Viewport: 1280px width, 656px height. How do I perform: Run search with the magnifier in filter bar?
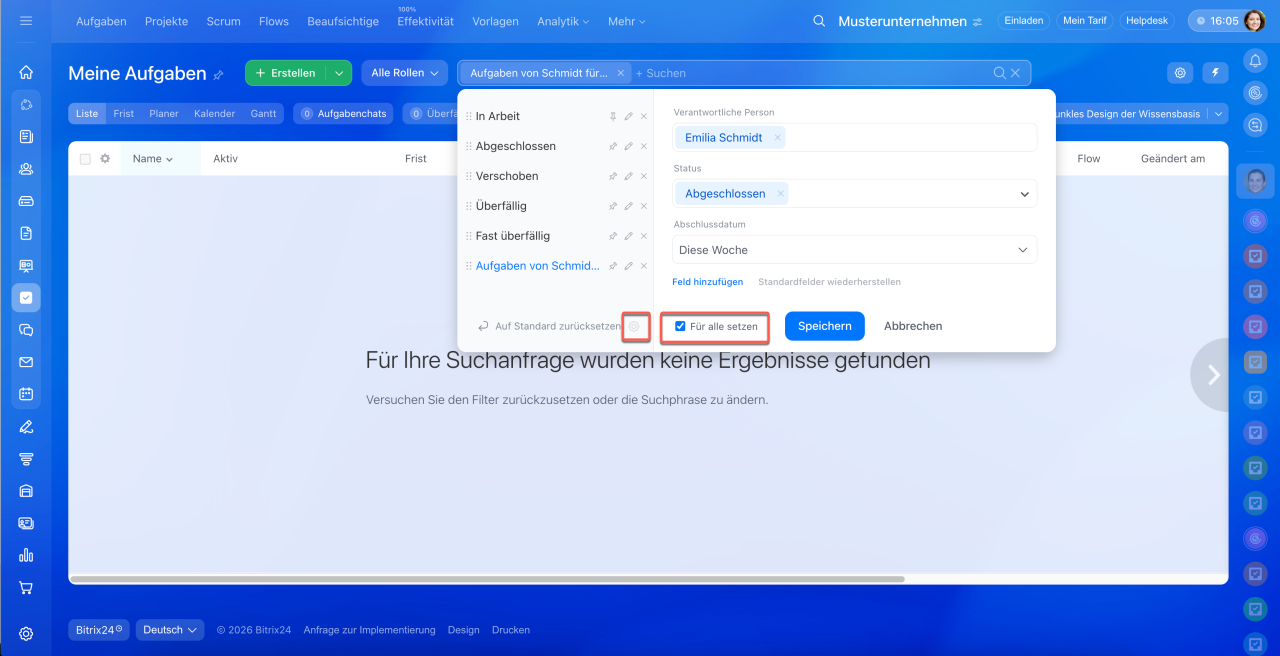[999, 73]
